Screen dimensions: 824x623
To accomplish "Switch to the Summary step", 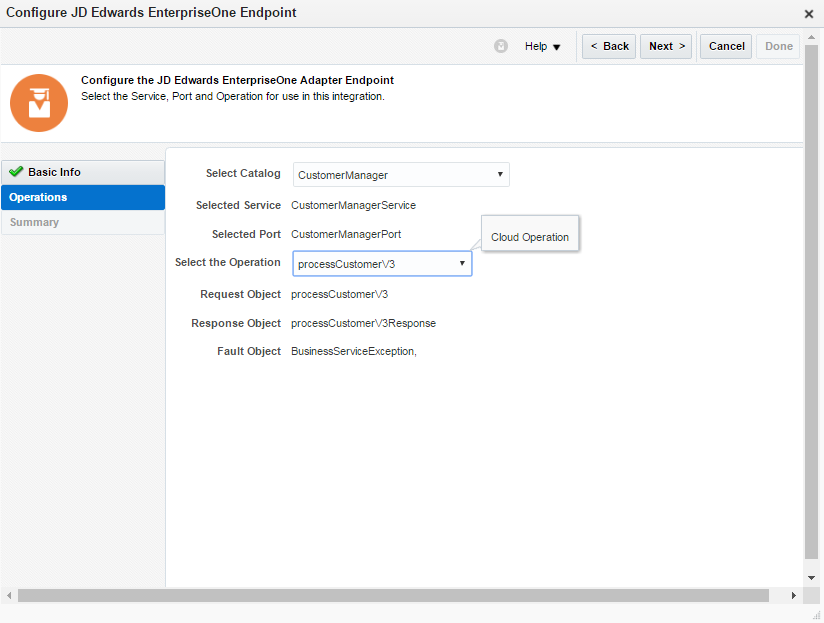I will click(x=83, y=222).
